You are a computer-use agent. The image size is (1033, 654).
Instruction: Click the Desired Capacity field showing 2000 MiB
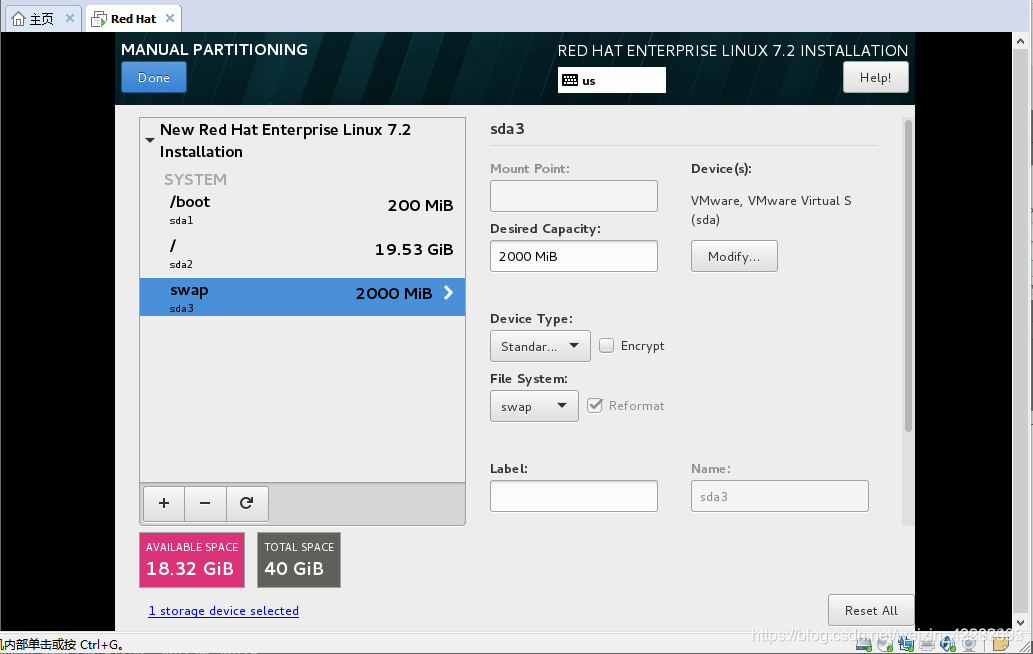pos(574,256)
